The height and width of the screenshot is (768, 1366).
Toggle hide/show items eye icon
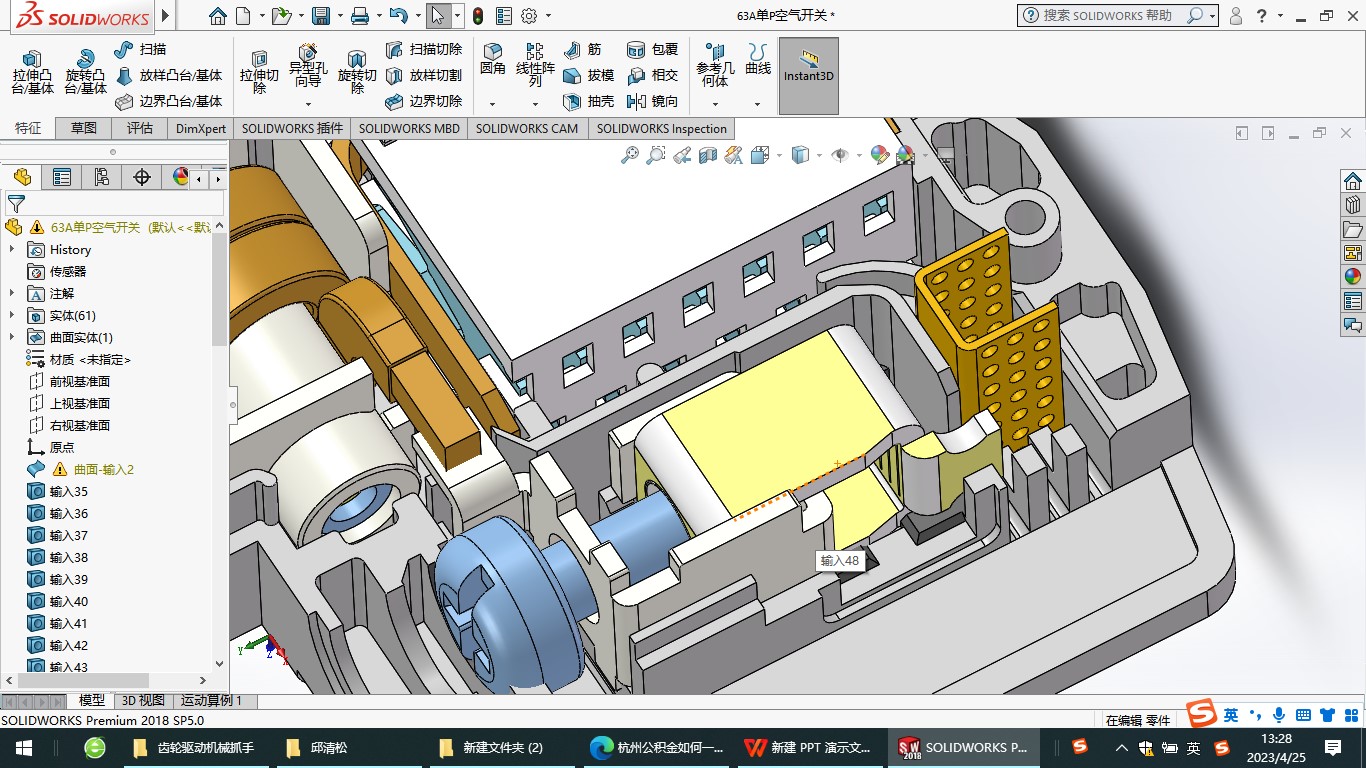click(x=840, y=155)
